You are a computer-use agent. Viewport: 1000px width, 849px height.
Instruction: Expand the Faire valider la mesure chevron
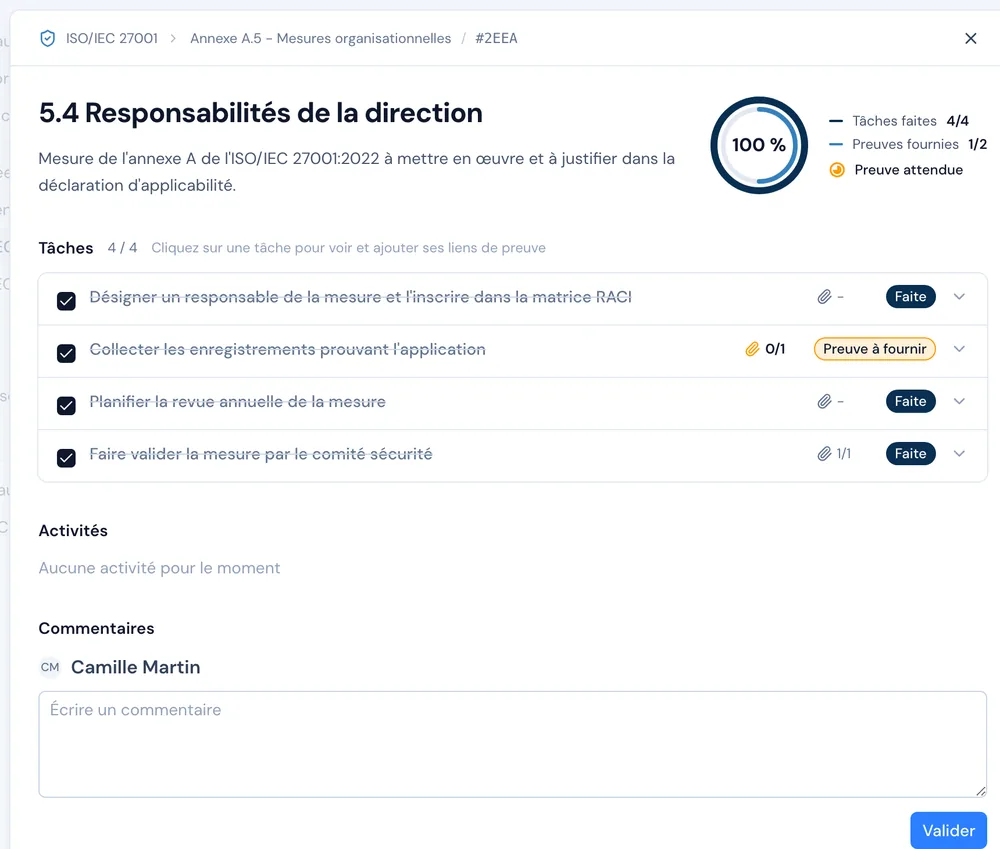(x=959, y=454)
